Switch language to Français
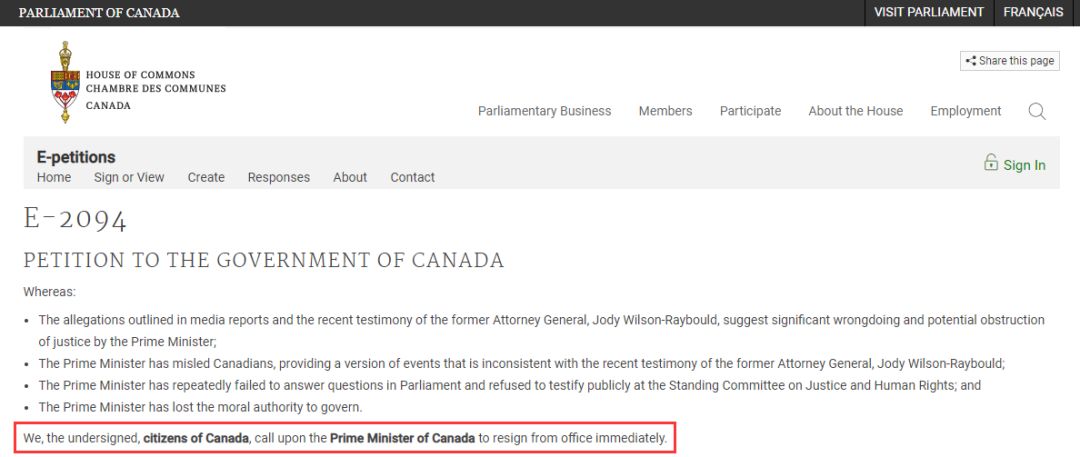1080x457 pixels. [1033, 12]
